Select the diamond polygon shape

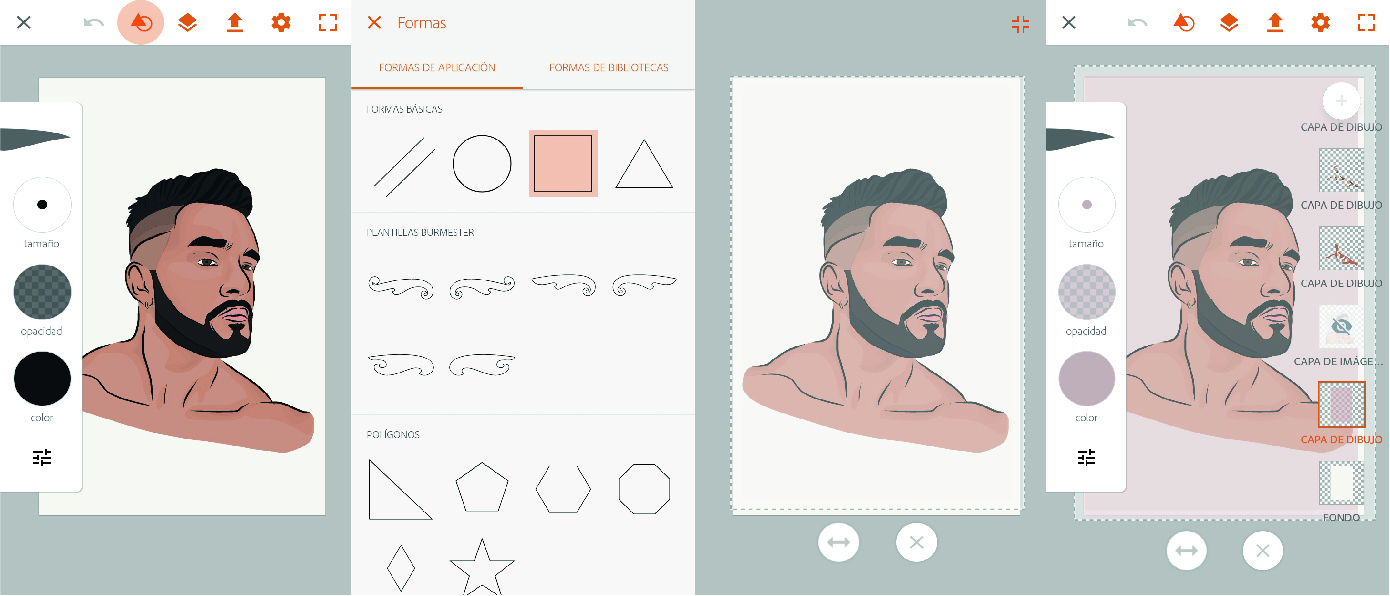[400, 568]
